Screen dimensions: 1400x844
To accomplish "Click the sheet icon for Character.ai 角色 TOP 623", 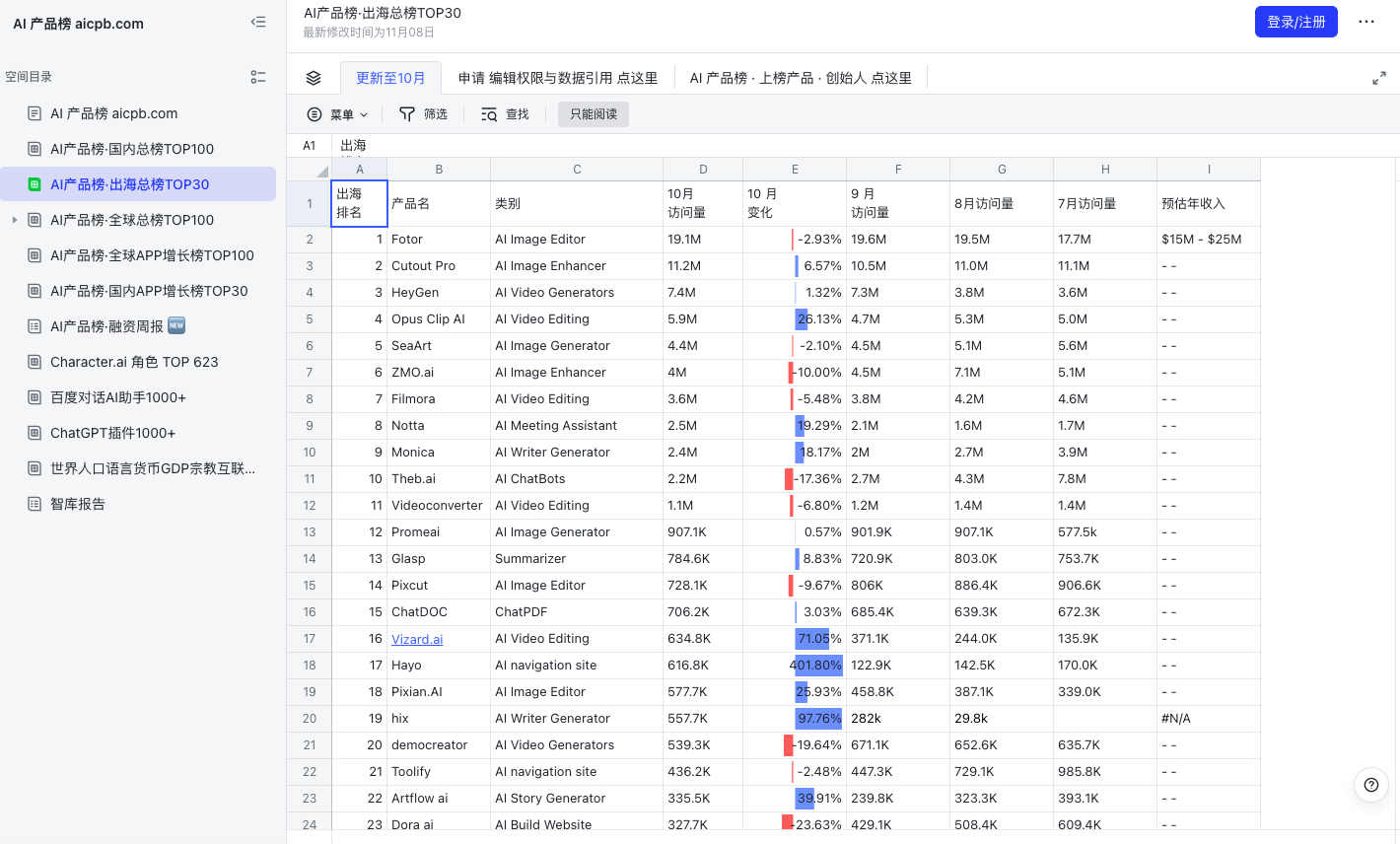I will coord(35,362).
